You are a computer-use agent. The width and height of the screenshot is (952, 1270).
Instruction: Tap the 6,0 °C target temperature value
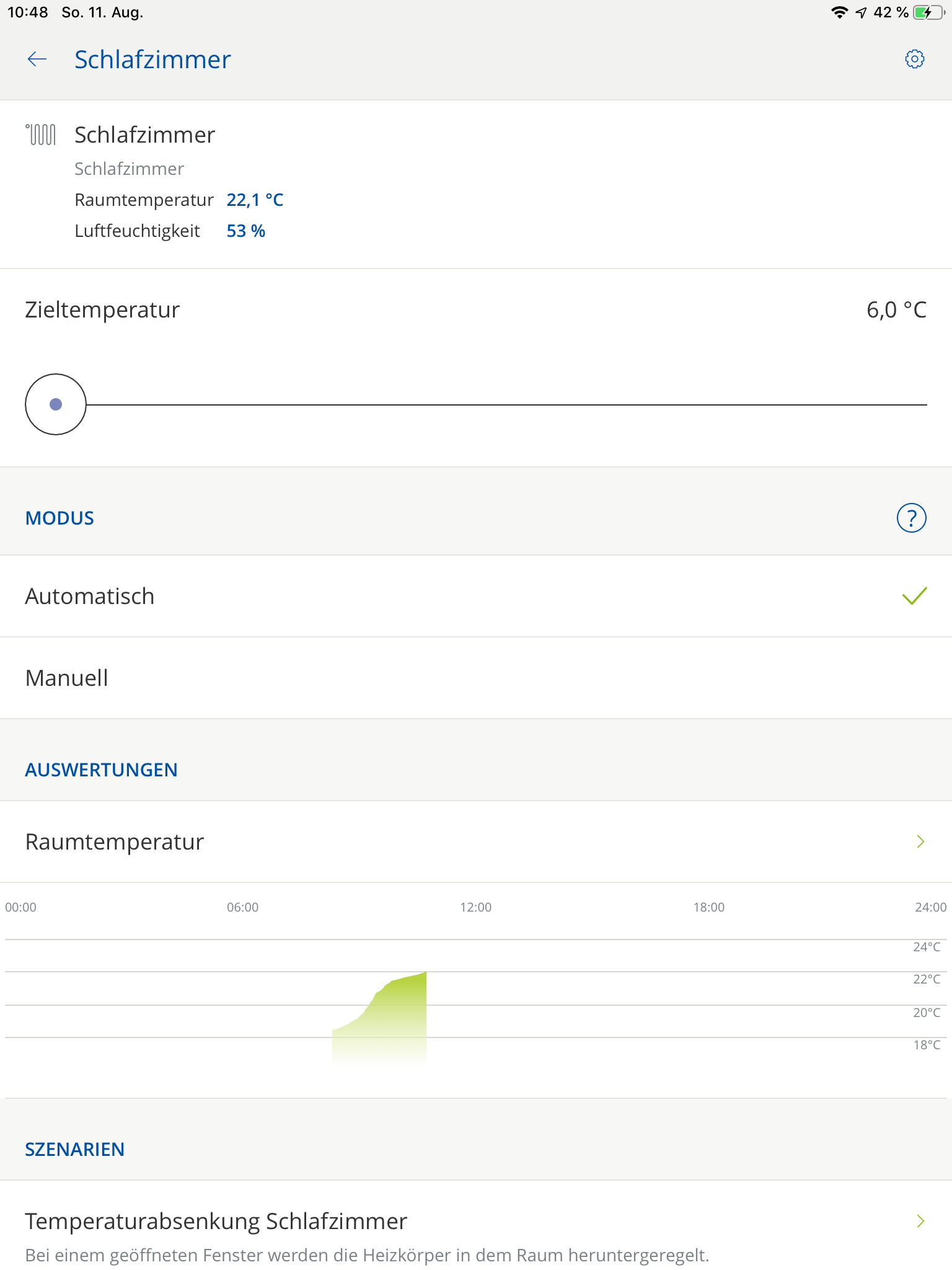click(x=896, y=309)
